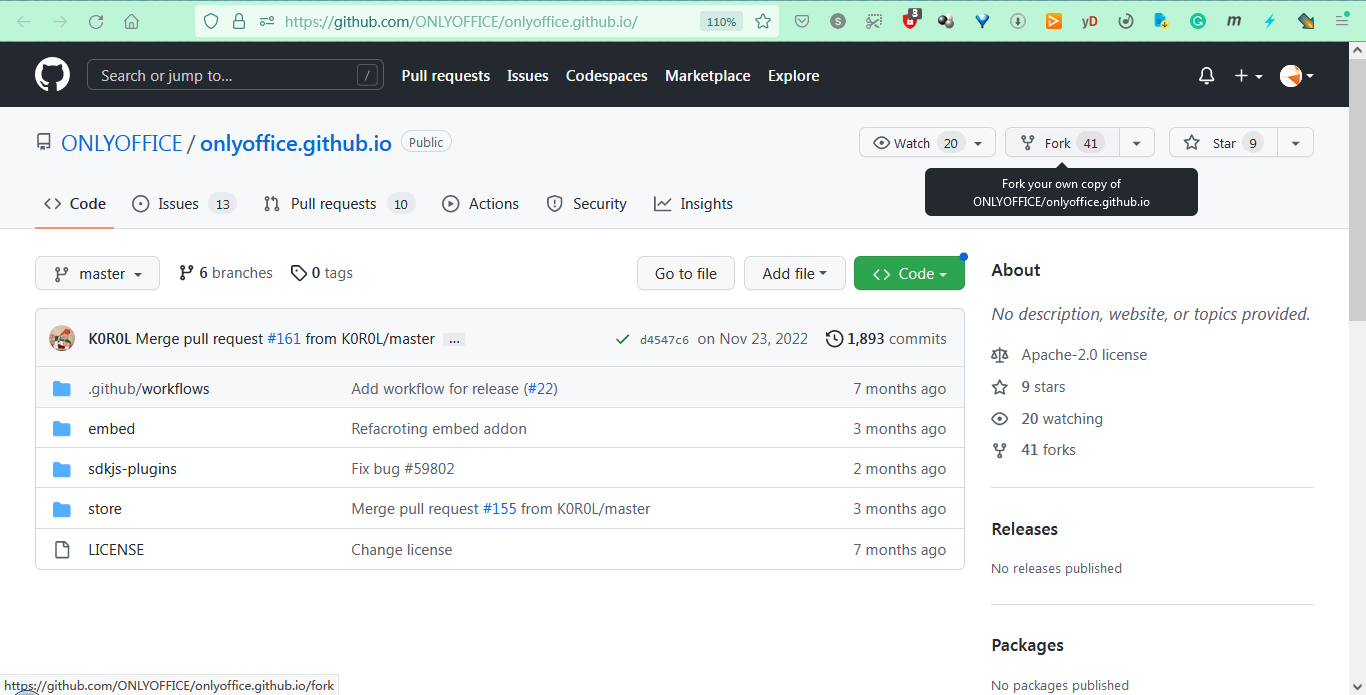This screenshot has height=695, width=1366.
Task: Open the Grammarly extension icon
Action: pyautogui.click(x=1198, y=21)
